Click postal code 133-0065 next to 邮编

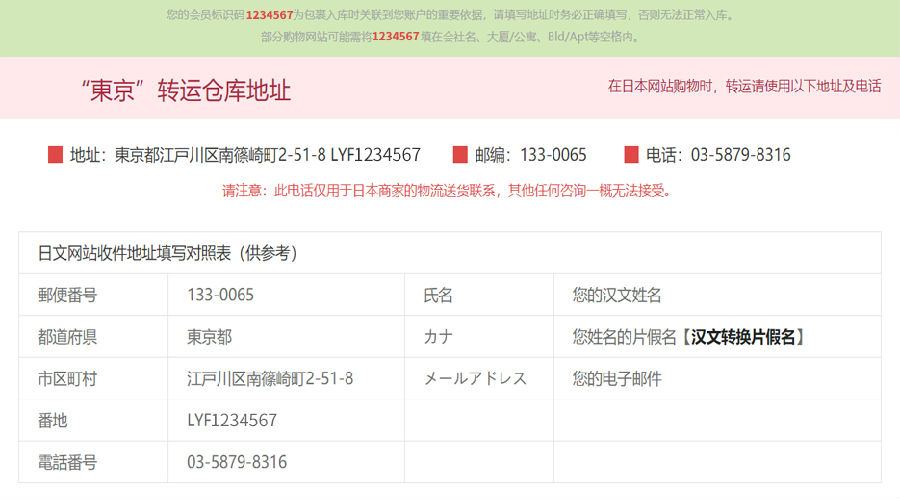pyautogui.click(x=553, y=155)
